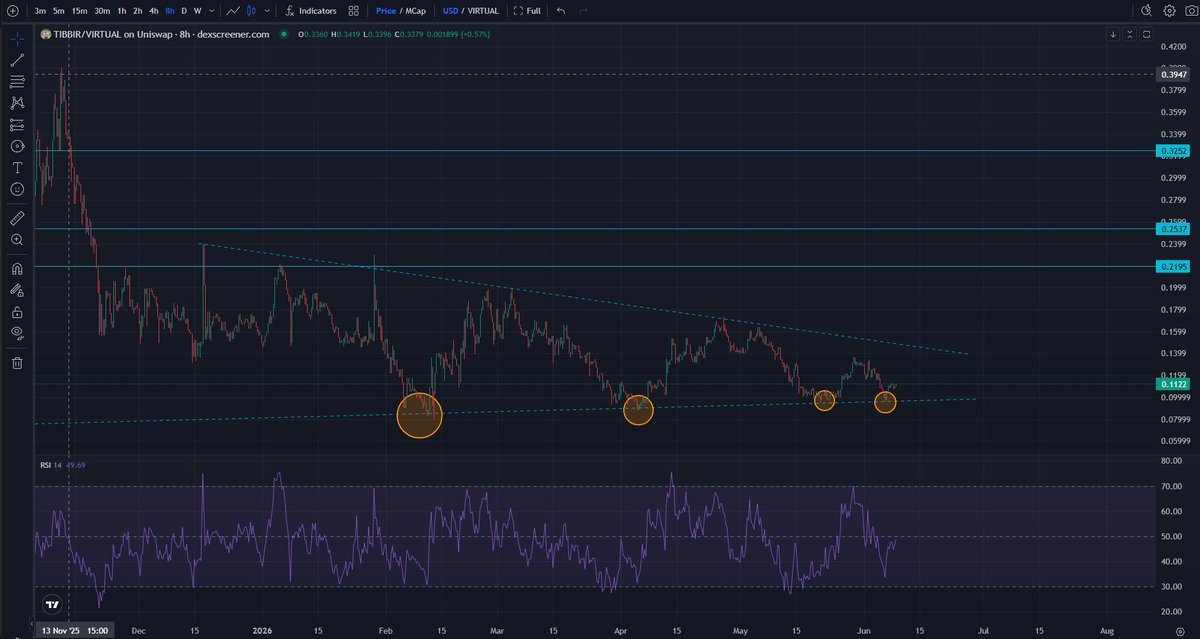The image size is (1200, 639).
Task: Click the Full screen button
Action: coord(528,11)
